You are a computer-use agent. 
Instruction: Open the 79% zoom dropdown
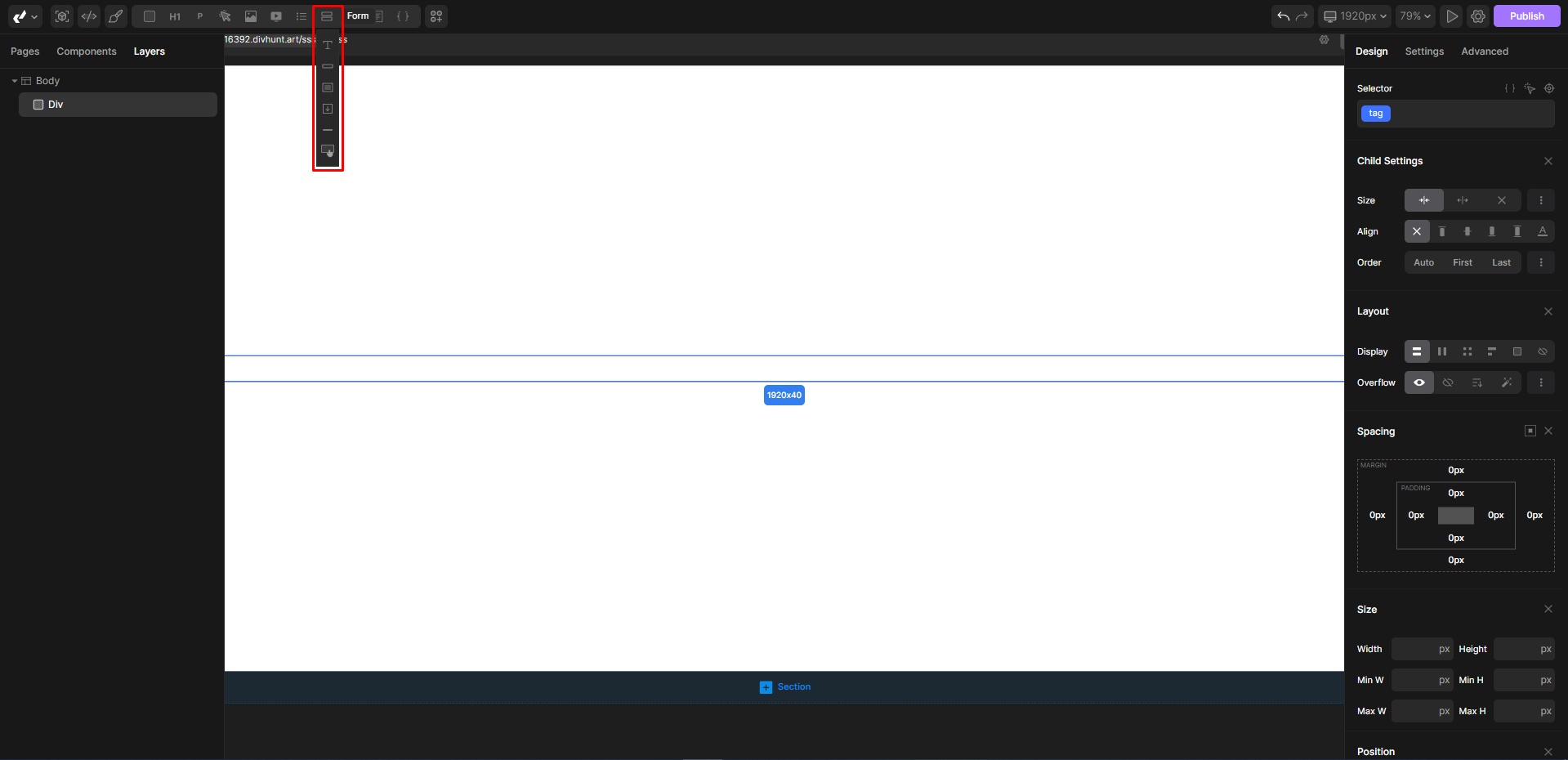[1415, 16]
